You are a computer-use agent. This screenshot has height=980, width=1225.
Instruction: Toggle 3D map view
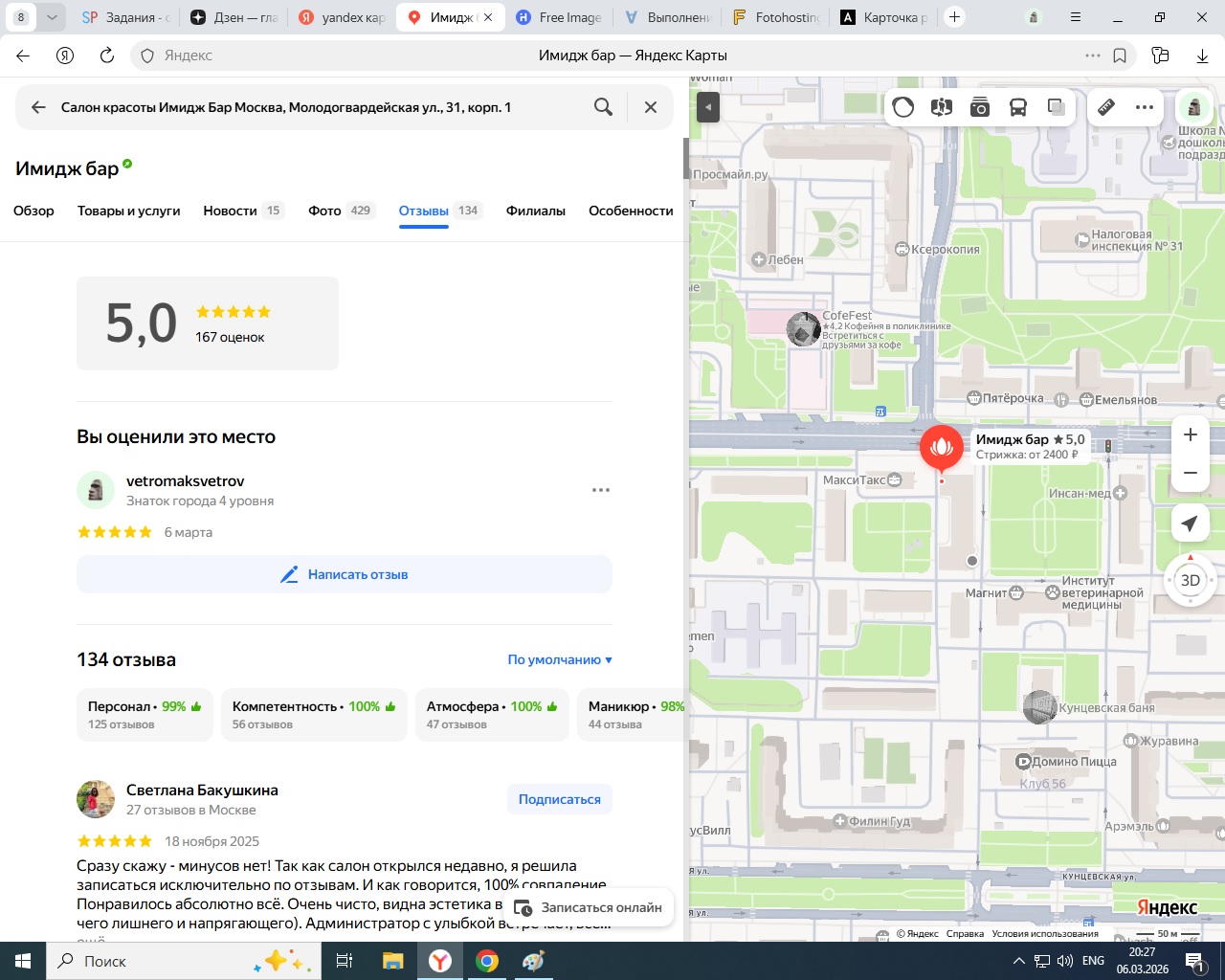point(1190,580)
